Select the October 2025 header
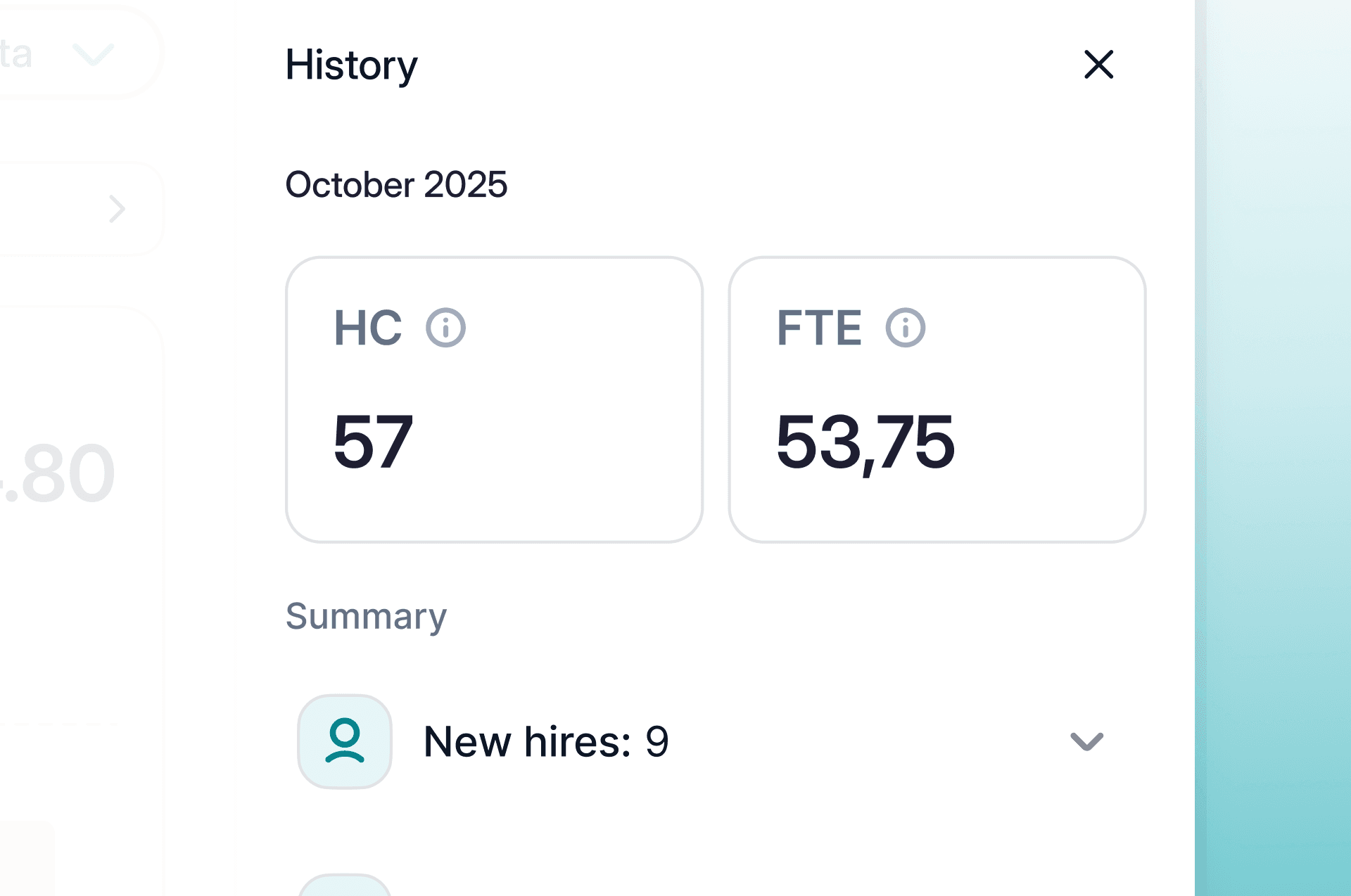Image resolution: width=1351 pixels, height=896 pixels. coord(396,184)
